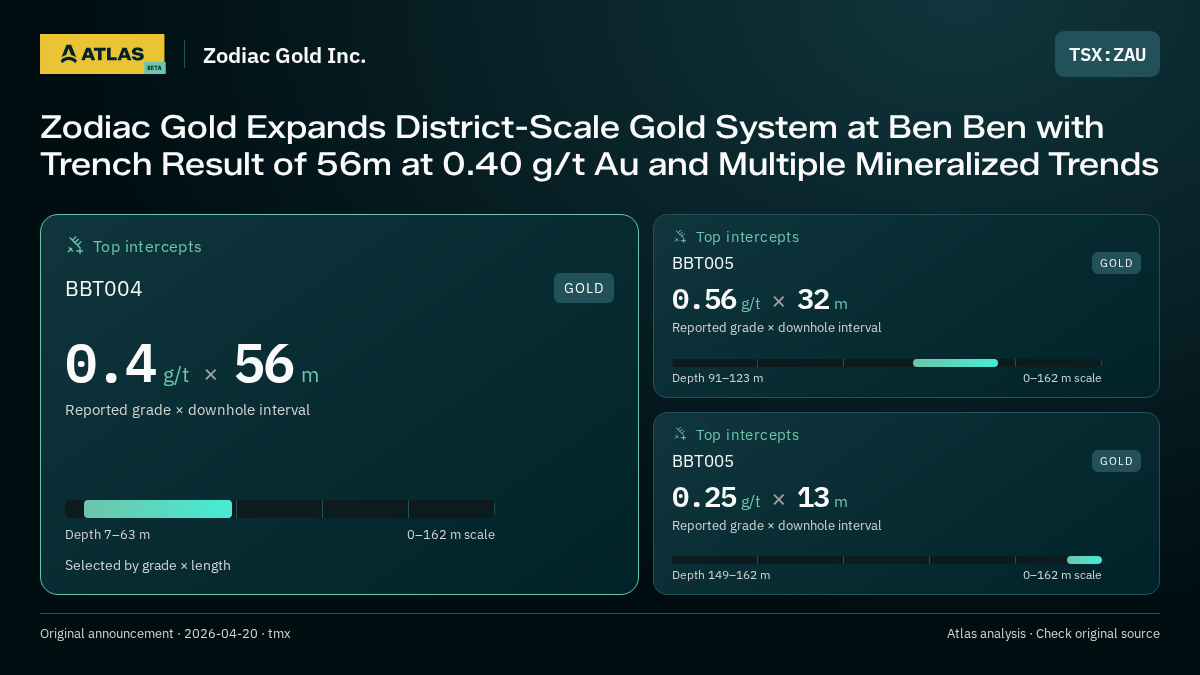Click the 'Depth 7–63 m' label
This screenshot has height=675, width=1200.
coord(107,534)
